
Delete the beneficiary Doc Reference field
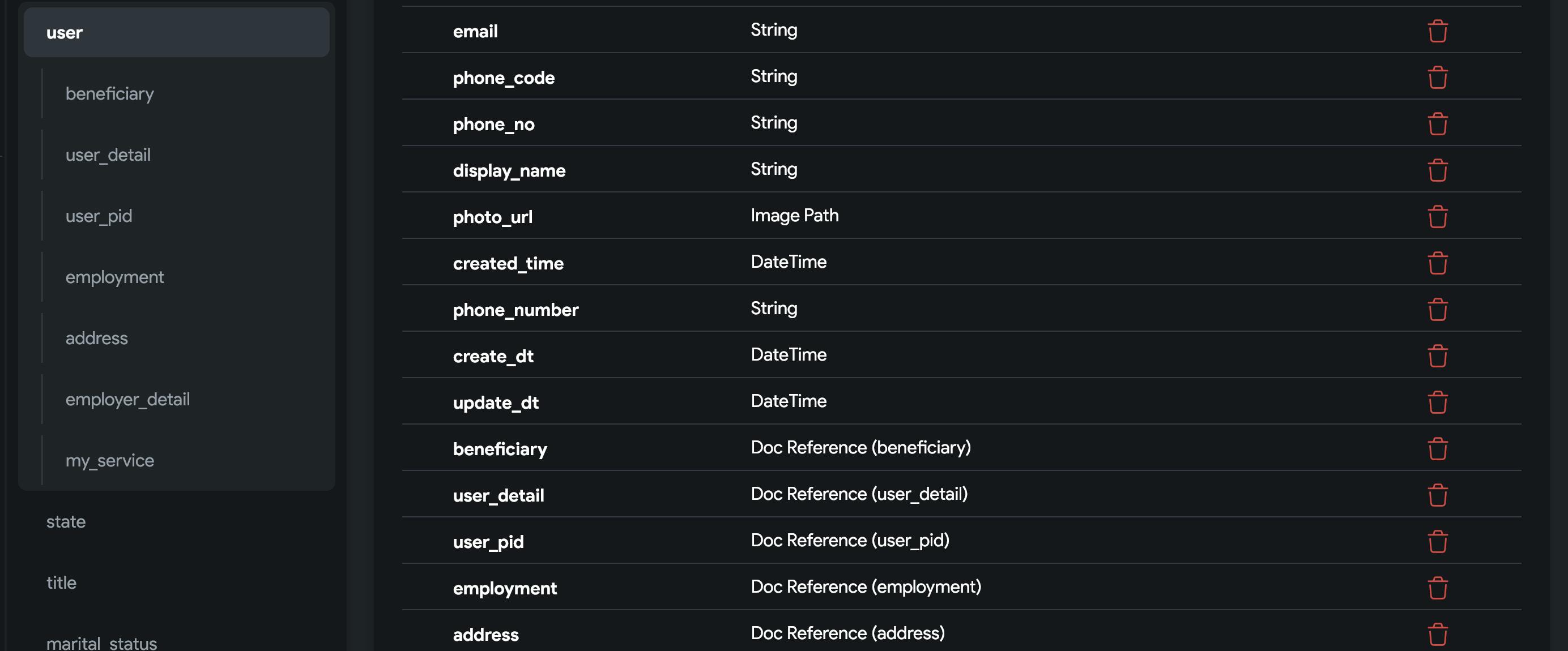tap(1437, 448)
